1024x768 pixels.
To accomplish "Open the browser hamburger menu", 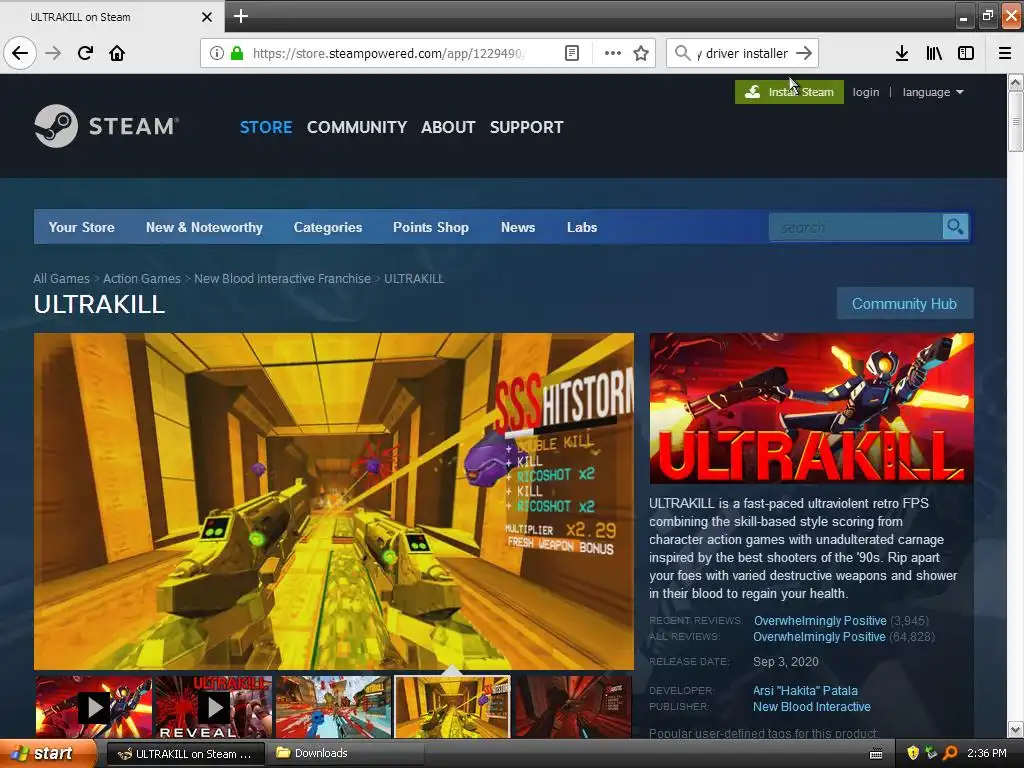I will point(1005,53).
